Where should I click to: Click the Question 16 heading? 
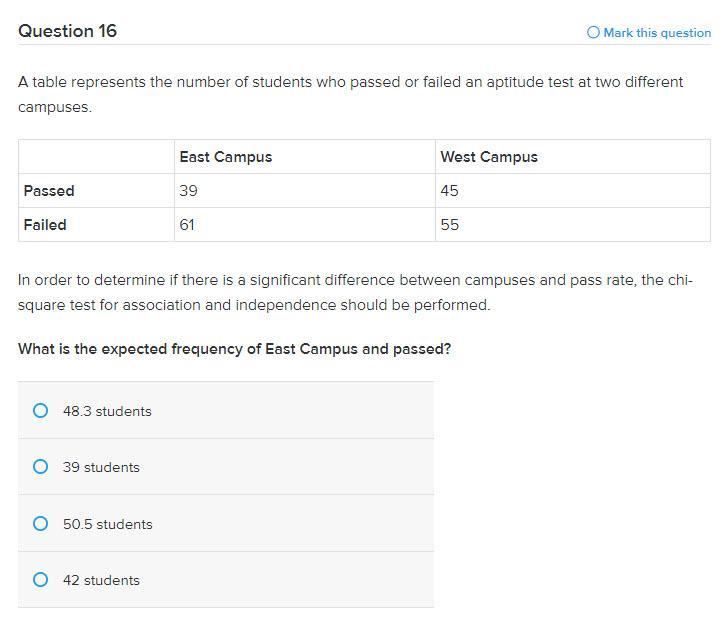tap(68, 31)
